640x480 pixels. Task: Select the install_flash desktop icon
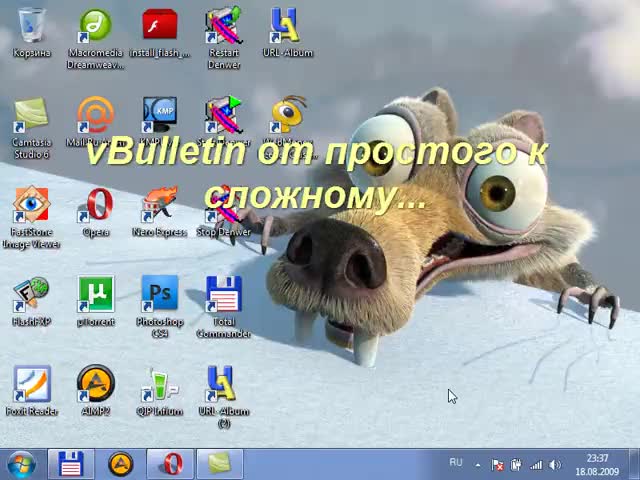[x=159, y=26]
